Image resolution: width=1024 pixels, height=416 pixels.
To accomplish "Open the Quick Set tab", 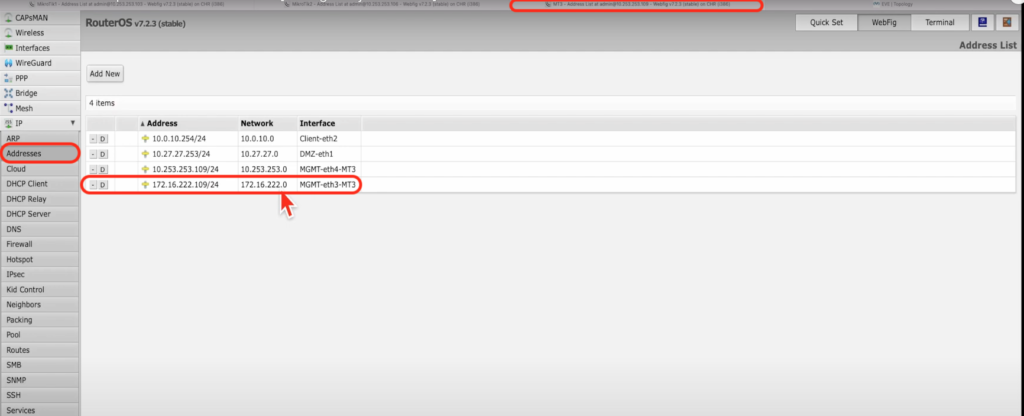I will tap(826, 22).
